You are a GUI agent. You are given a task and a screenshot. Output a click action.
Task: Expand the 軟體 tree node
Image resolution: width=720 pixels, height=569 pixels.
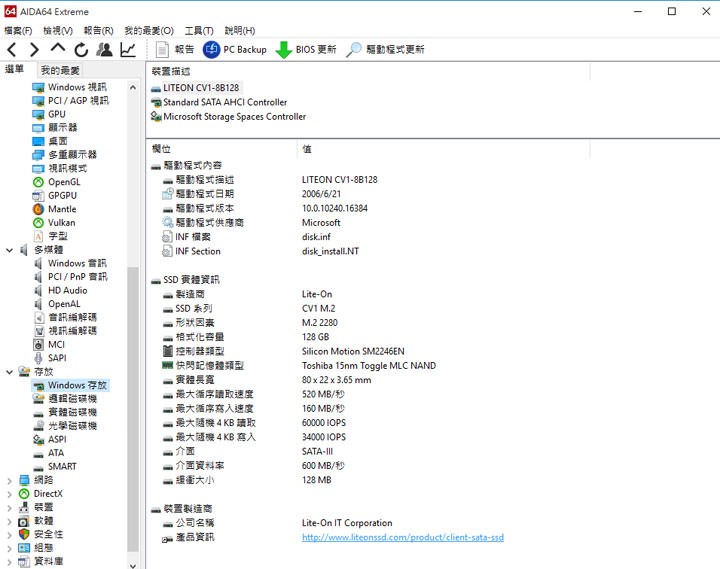9,521
